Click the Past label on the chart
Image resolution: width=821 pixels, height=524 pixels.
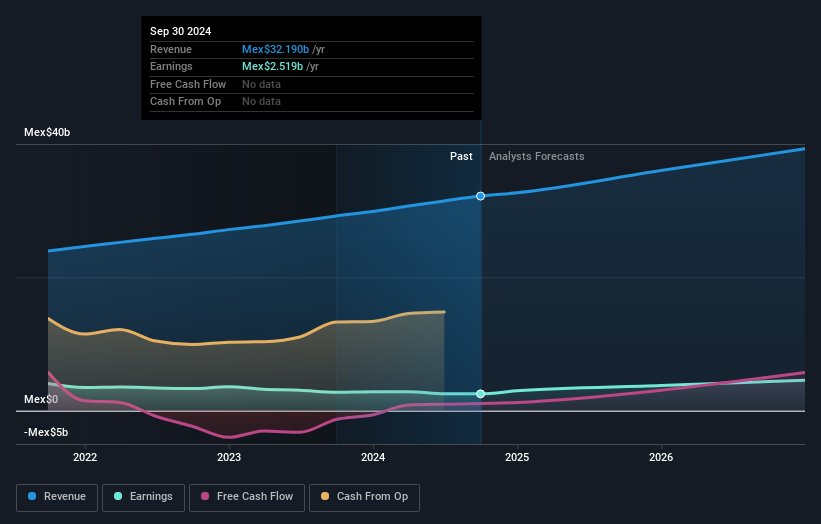point(461,156)
